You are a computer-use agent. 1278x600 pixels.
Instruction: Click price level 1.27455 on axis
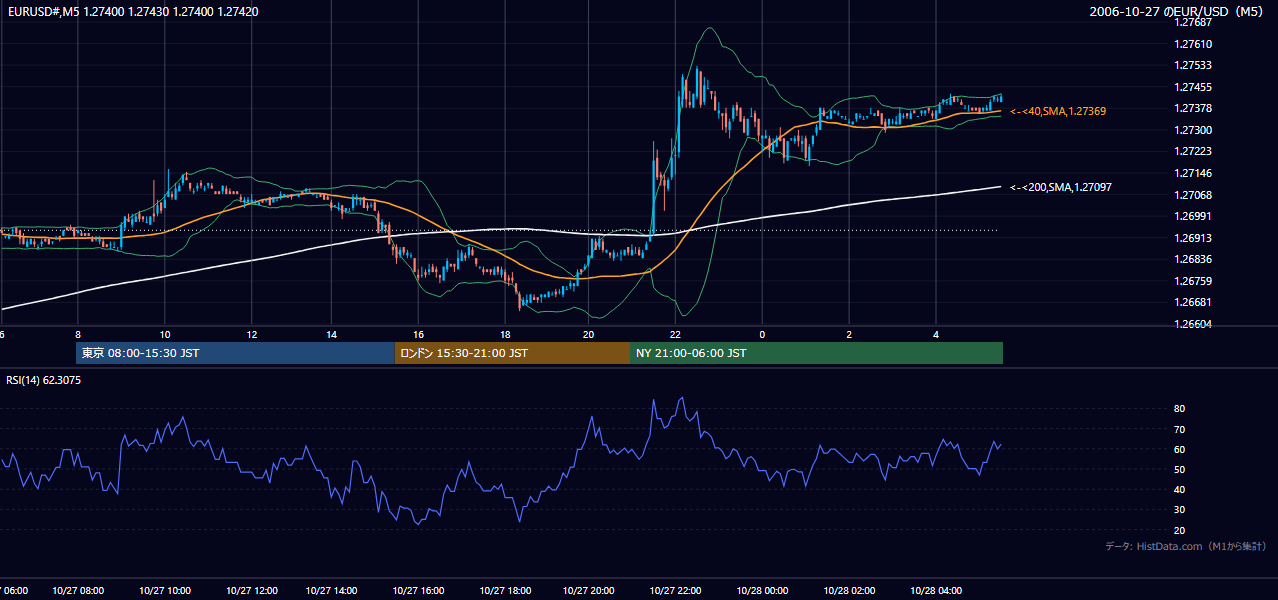[x=1193, y=87]
